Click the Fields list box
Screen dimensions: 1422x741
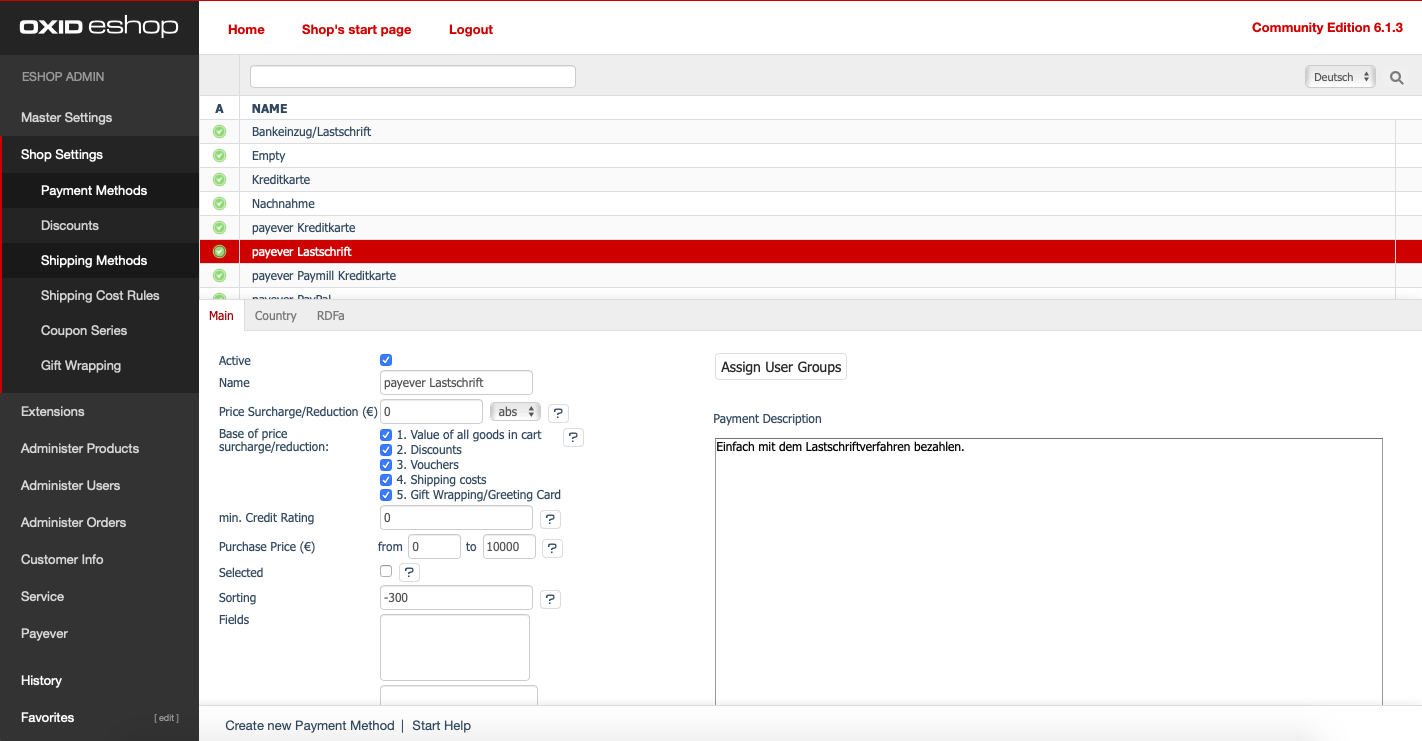455,648
